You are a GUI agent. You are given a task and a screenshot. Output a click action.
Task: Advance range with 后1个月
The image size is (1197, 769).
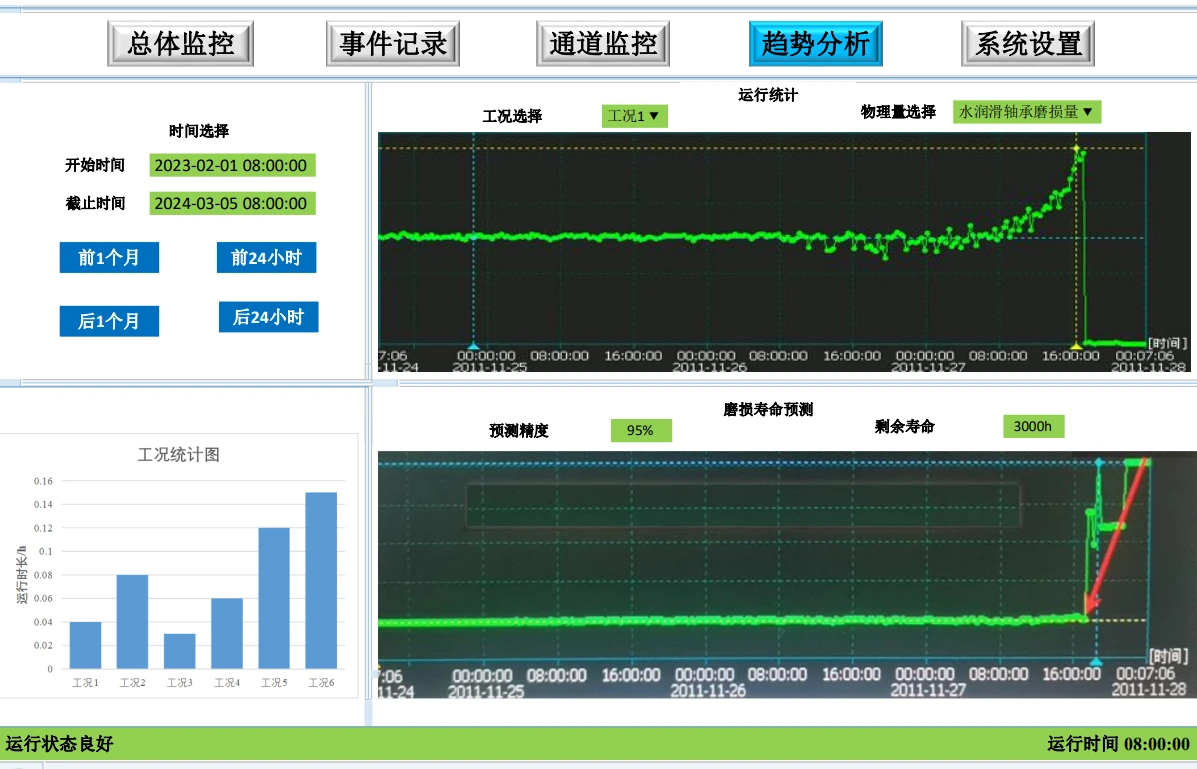coord(109,321)
